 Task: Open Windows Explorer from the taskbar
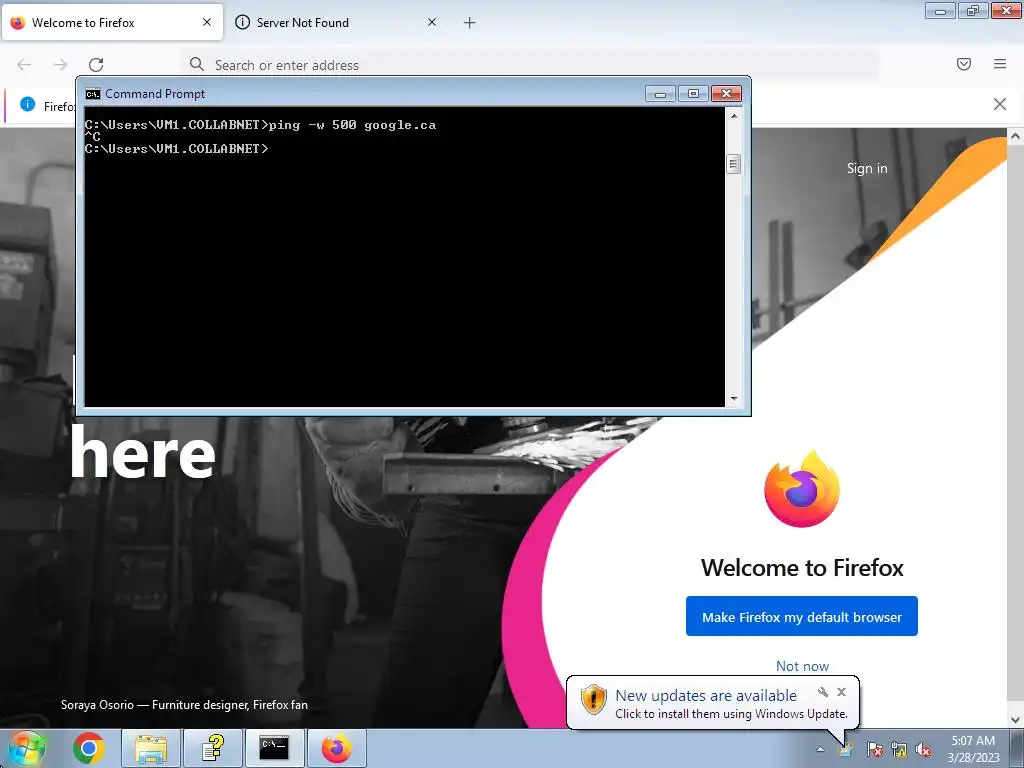150,748
